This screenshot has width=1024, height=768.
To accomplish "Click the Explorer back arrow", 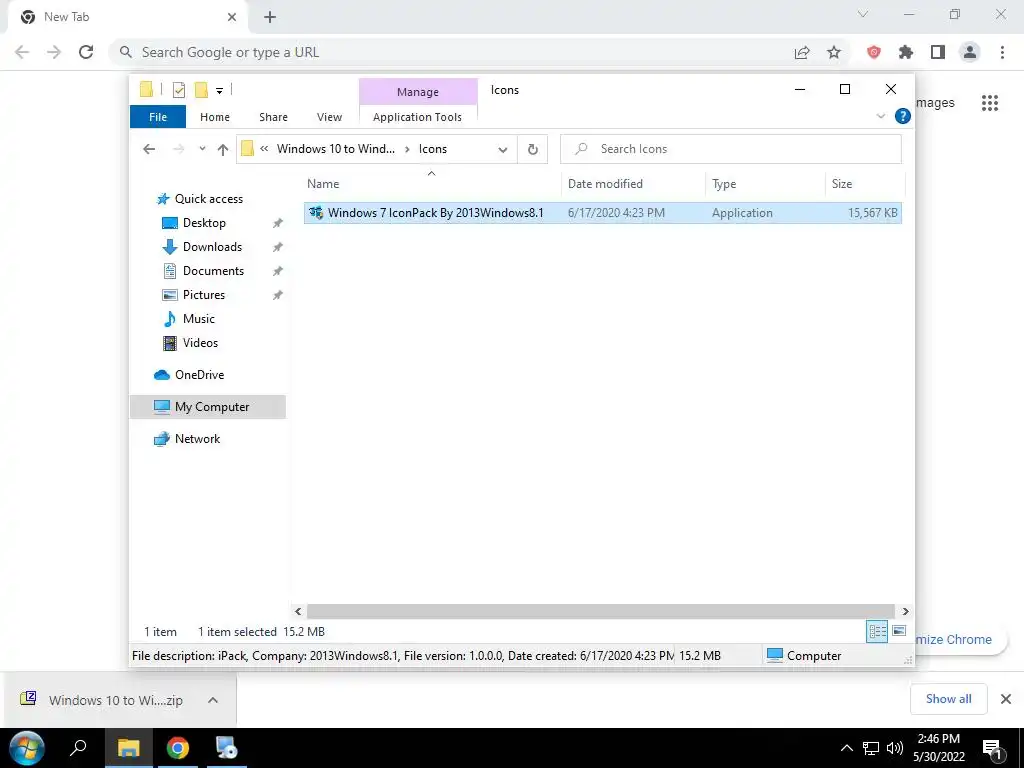I will [149, 149].
